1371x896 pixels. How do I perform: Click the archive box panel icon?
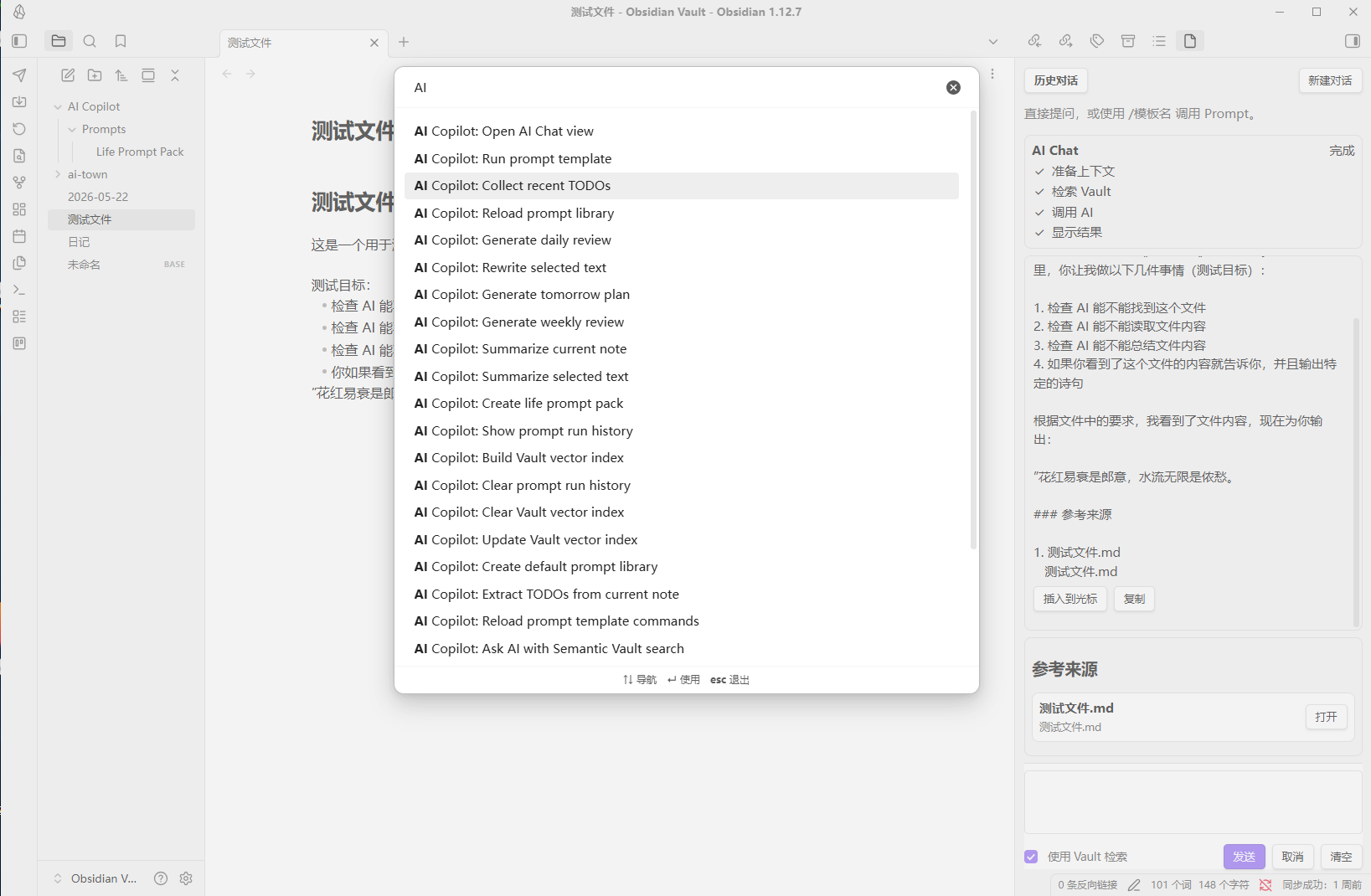(x=1128, y=41)
